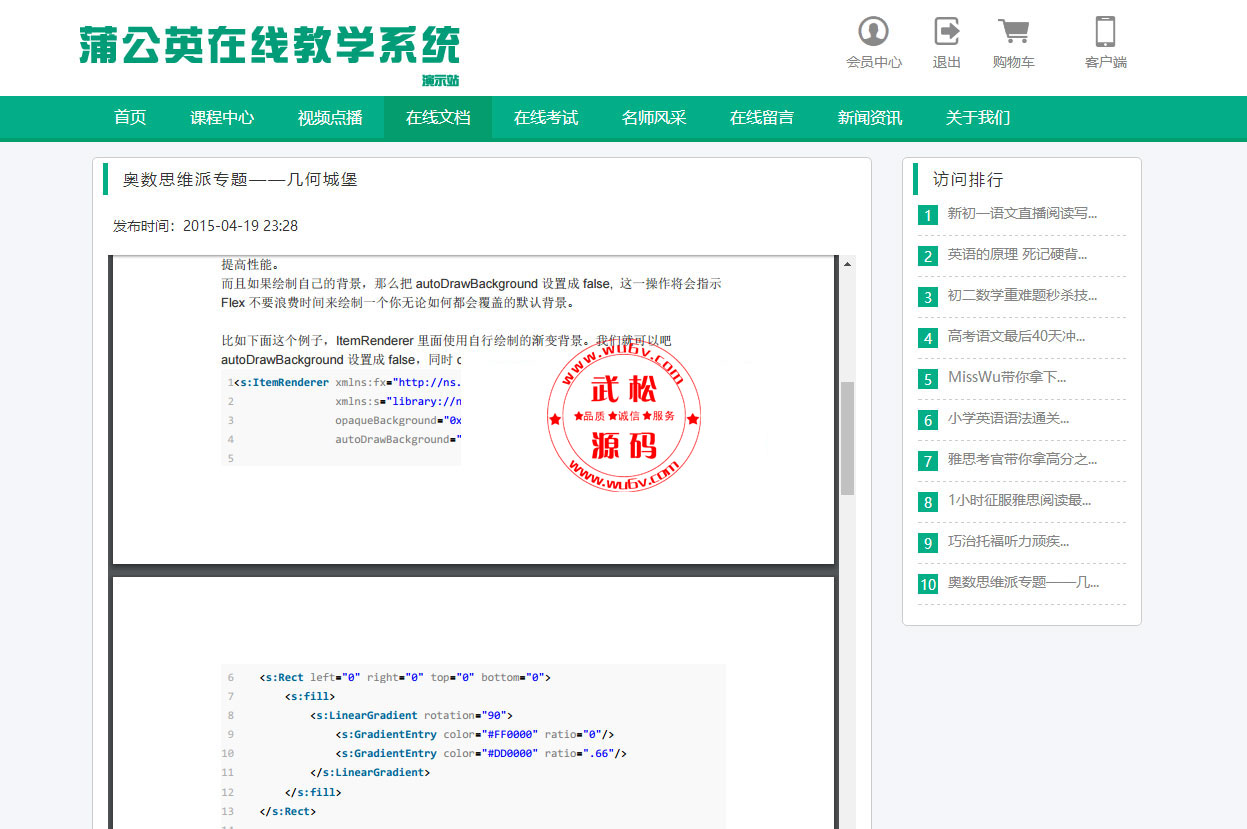Open the member center icon
The width and height of the screenshot is (1247, 829).
click(x=873, y=31)
